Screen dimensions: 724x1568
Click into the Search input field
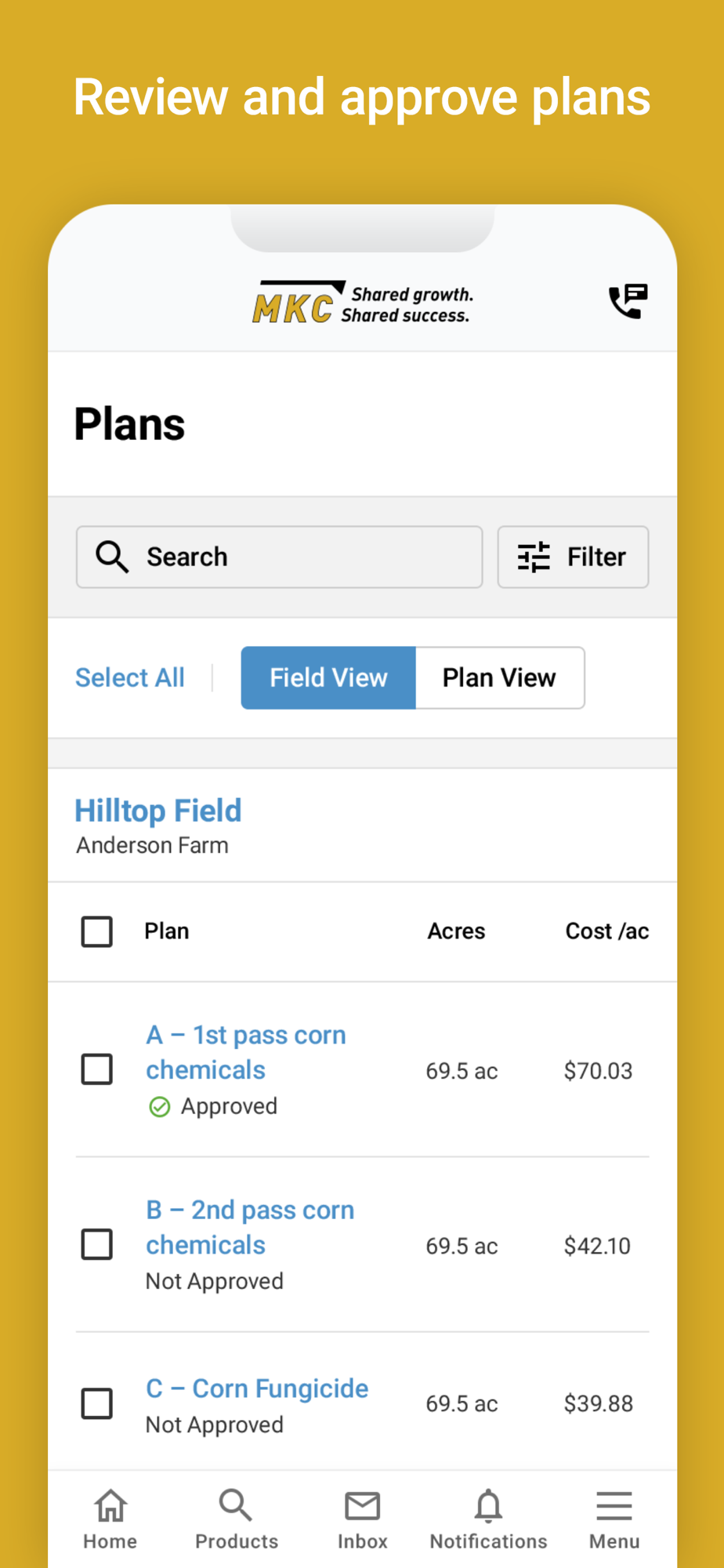coord(306,557)
